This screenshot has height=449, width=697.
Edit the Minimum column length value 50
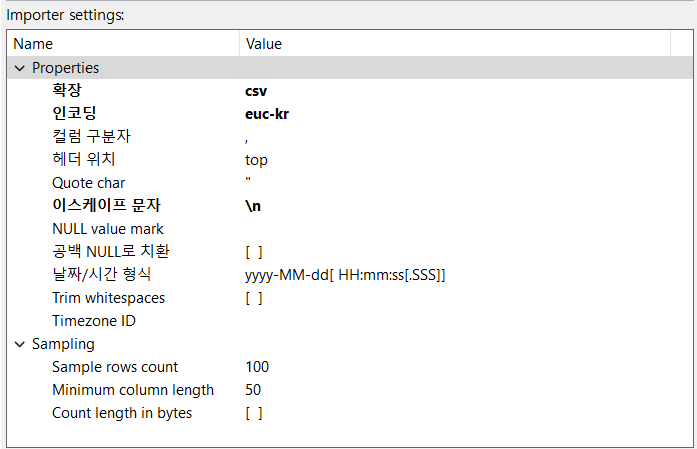click(253, 390)
